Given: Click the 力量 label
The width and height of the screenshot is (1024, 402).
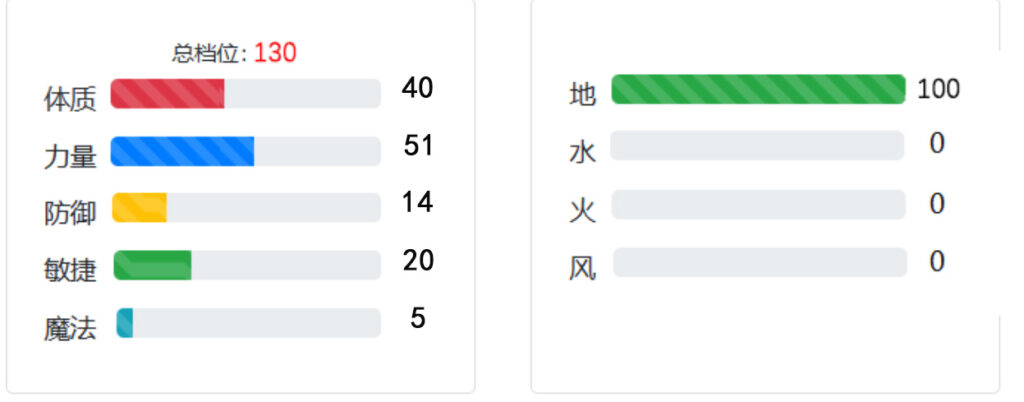Looking at the screenshot, I should tap(70, 157).
